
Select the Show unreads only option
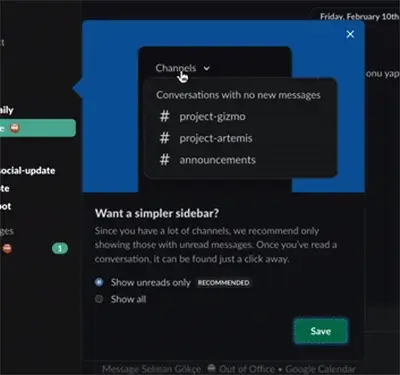click(99, 282)
